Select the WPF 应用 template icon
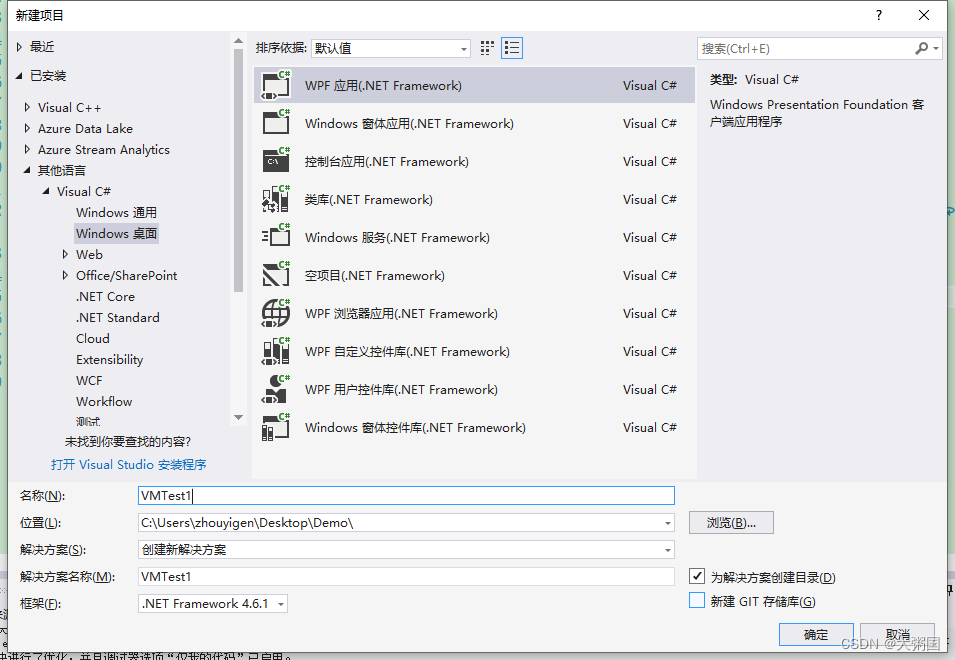Image resolution: width=955 pixels, height=660 pixels. [x=276, y=85]
